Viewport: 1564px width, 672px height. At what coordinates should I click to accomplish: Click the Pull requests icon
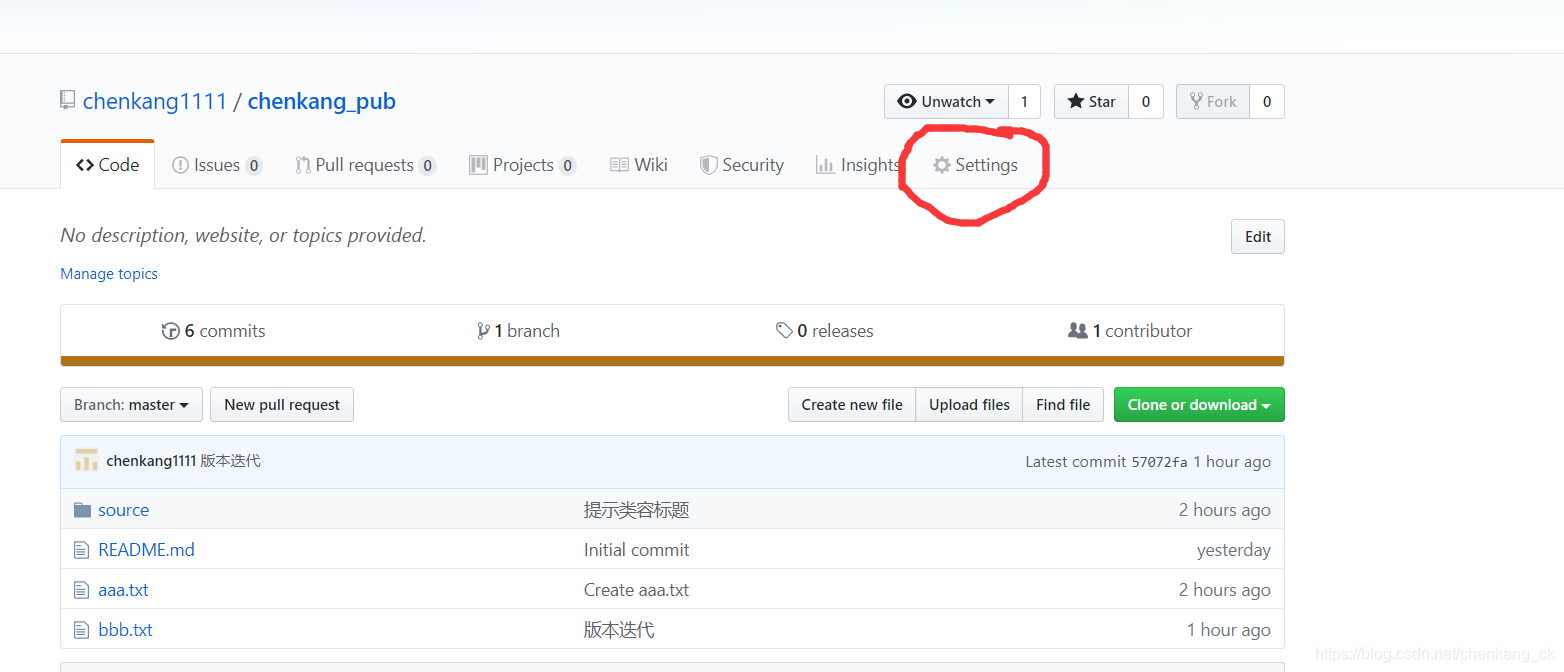point(302,165)
